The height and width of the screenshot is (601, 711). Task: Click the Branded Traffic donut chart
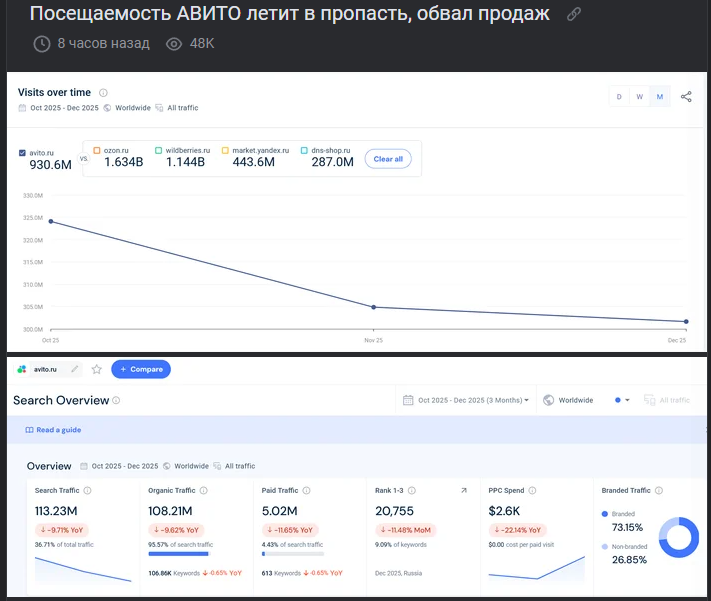[679, 537]
